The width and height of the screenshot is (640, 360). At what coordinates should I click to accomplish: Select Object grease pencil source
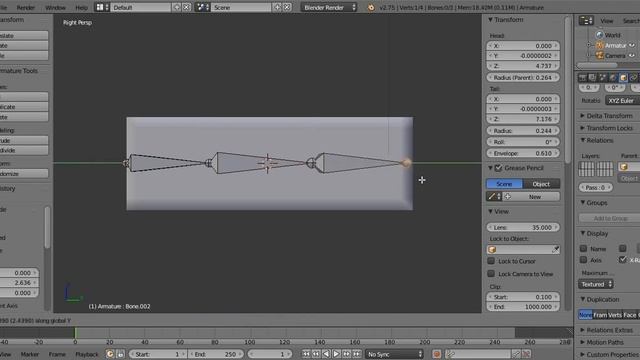click(541, 184)
